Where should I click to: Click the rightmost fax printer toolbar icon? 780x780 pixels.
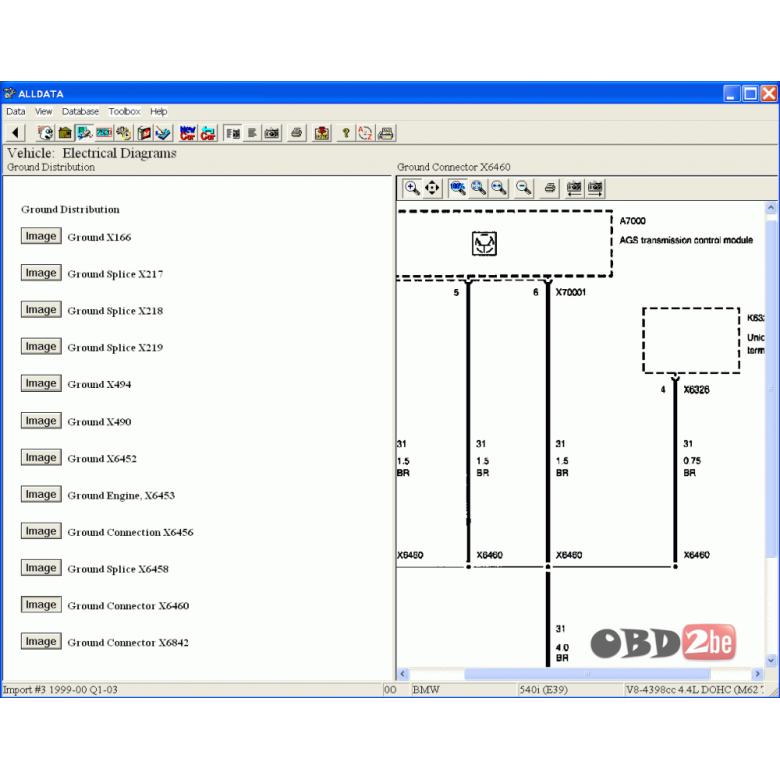tap(386, 133)
